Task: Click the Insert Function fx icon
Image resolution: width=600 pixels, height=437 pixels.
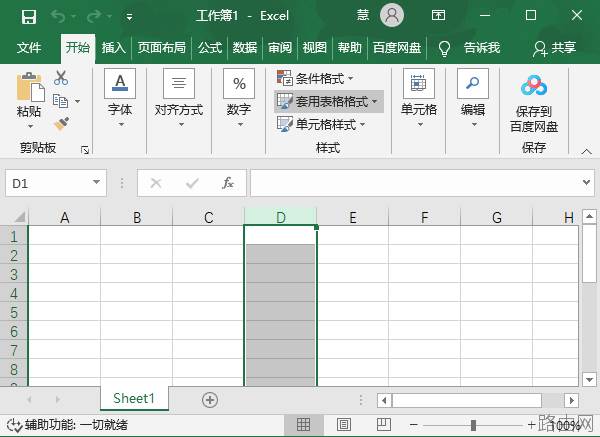Action: point(228,183)
